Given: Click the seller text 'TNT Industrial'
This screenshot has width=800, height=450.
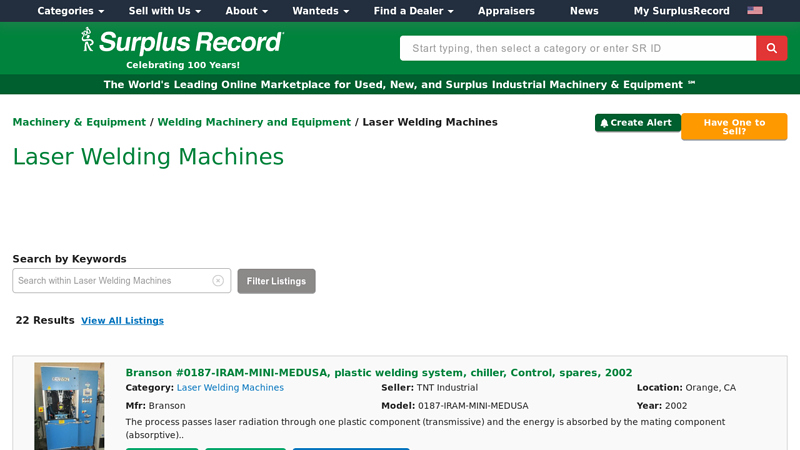Looking at the screenshot, I should pos(447,388).
